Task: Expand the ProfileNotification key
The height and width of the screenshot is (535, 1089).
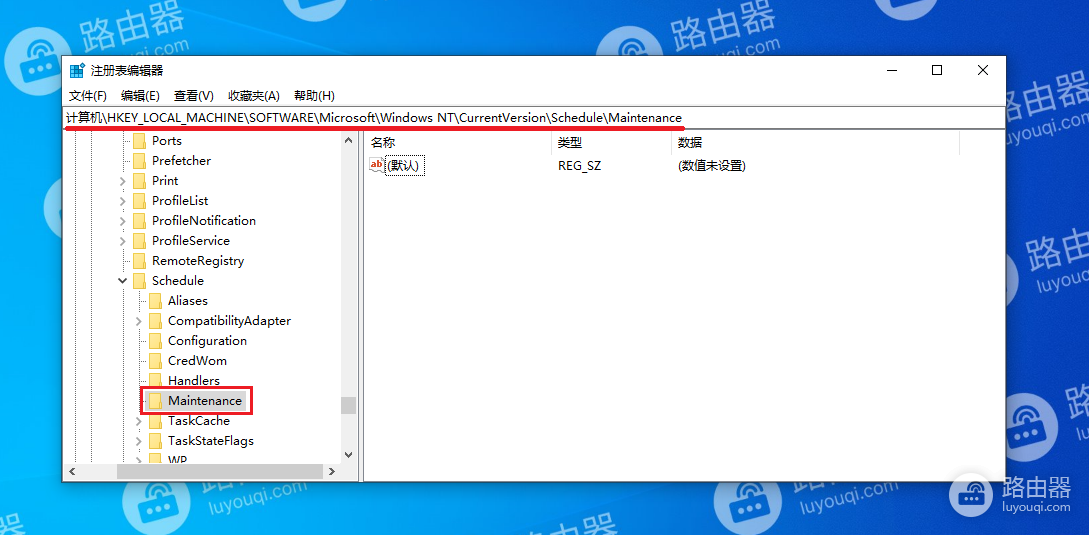Action: pos(123,222)
